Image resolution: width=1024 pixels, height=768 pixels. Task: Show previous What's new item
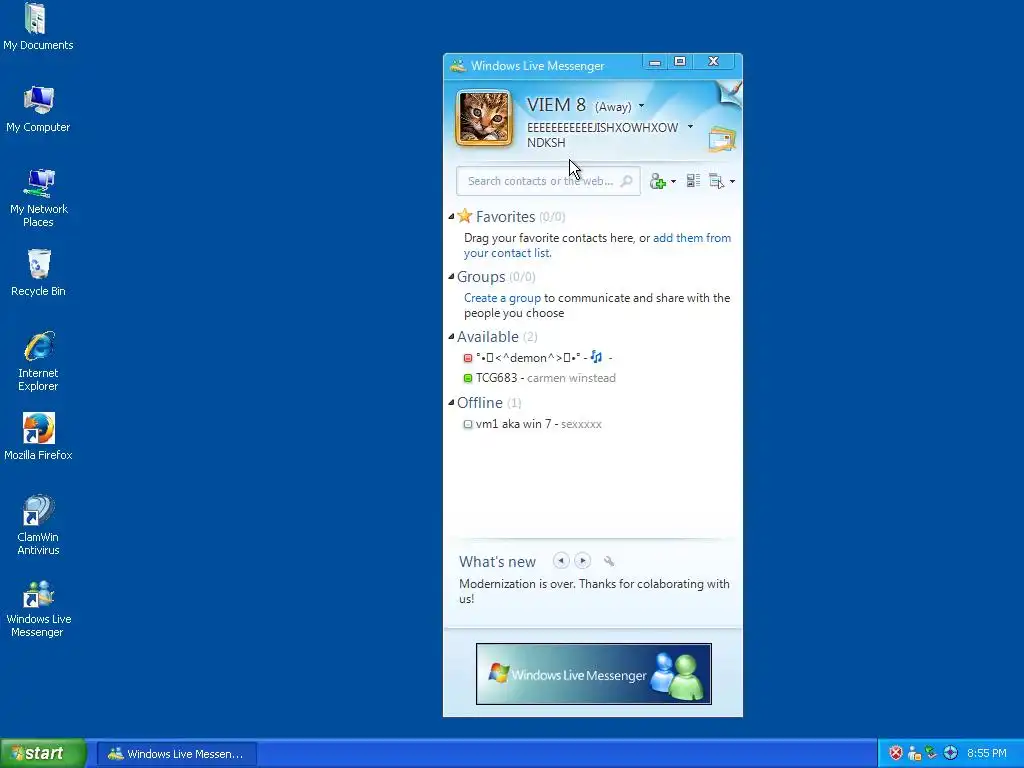(561, 560)
